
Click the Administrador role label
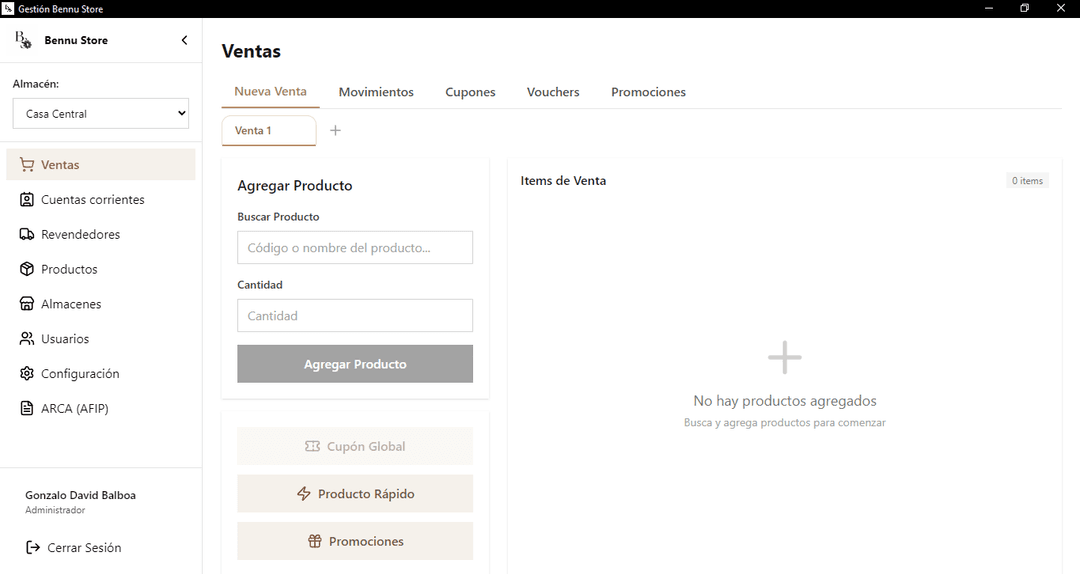(x=55, y=511)
